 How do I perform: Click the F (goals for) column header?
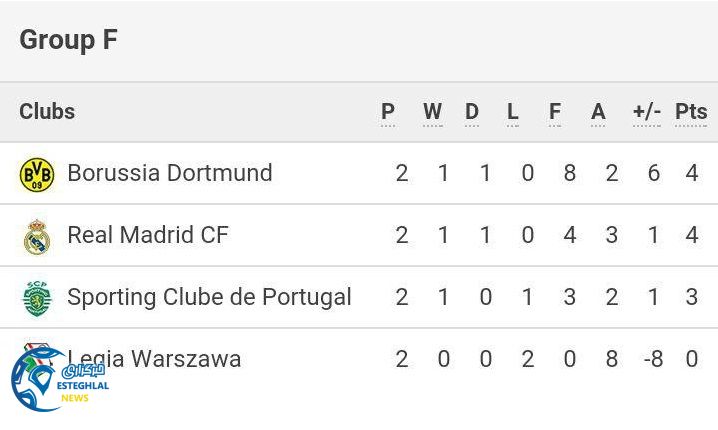click(x=555, y=112)
